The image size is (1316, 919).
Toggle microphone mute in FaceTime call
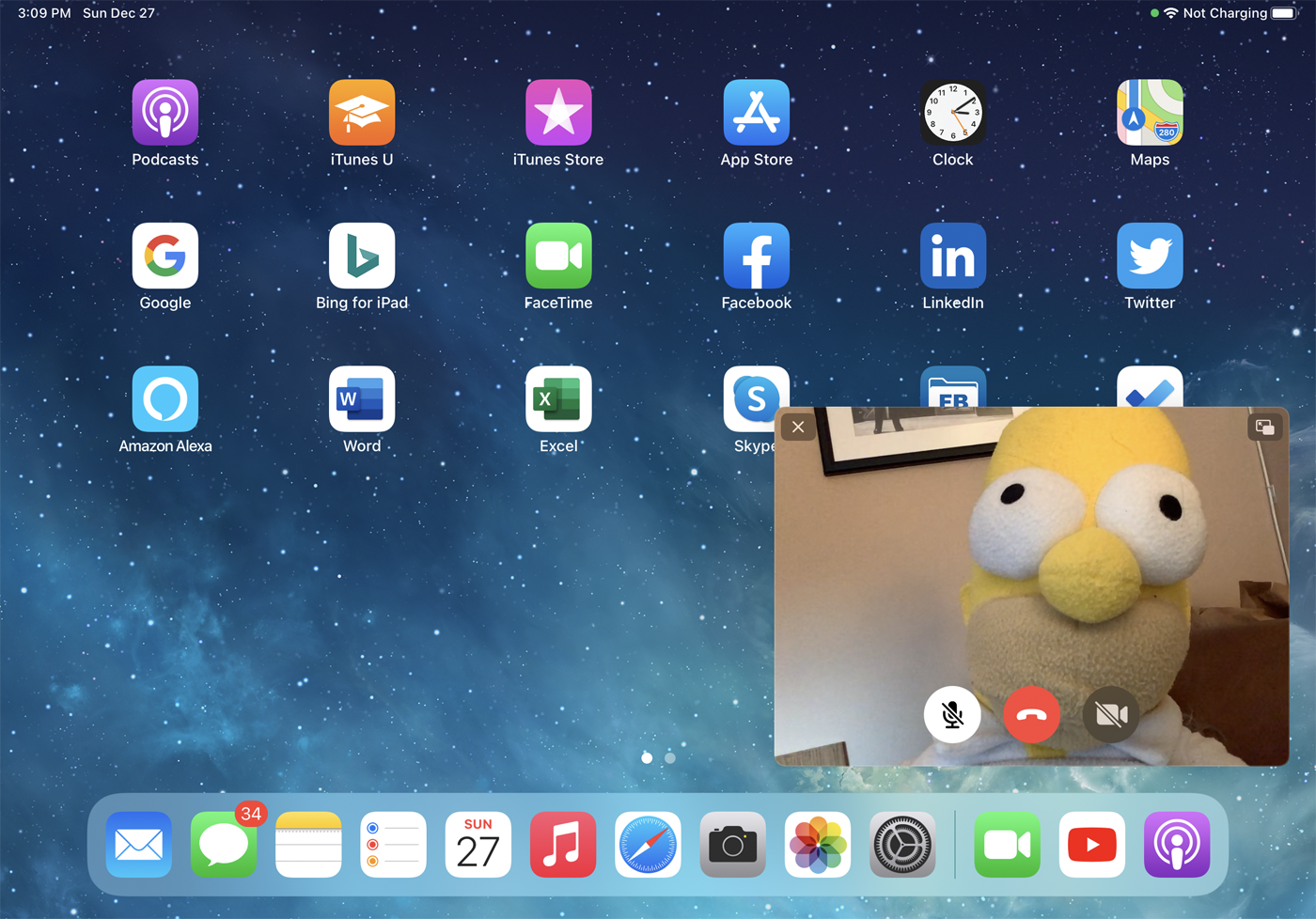pyautogui.click(x=952, y=715)
